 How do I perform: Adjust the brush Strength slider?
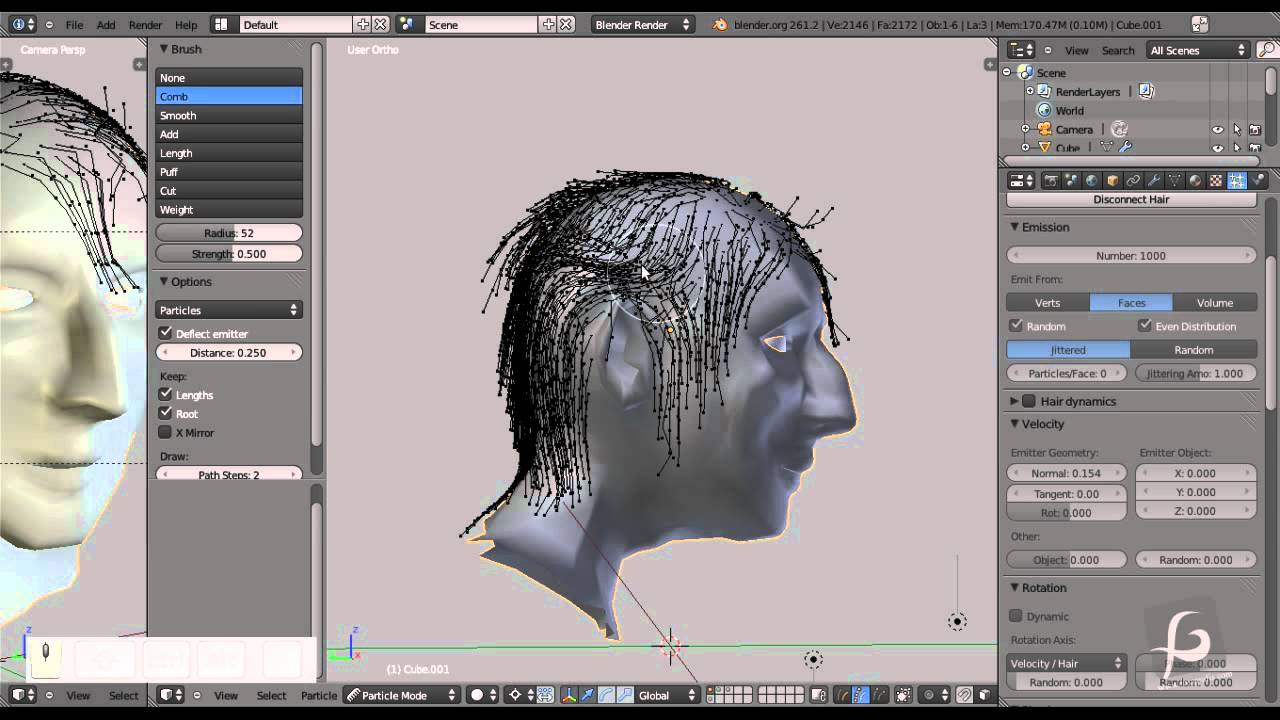[x=229, y=254]
